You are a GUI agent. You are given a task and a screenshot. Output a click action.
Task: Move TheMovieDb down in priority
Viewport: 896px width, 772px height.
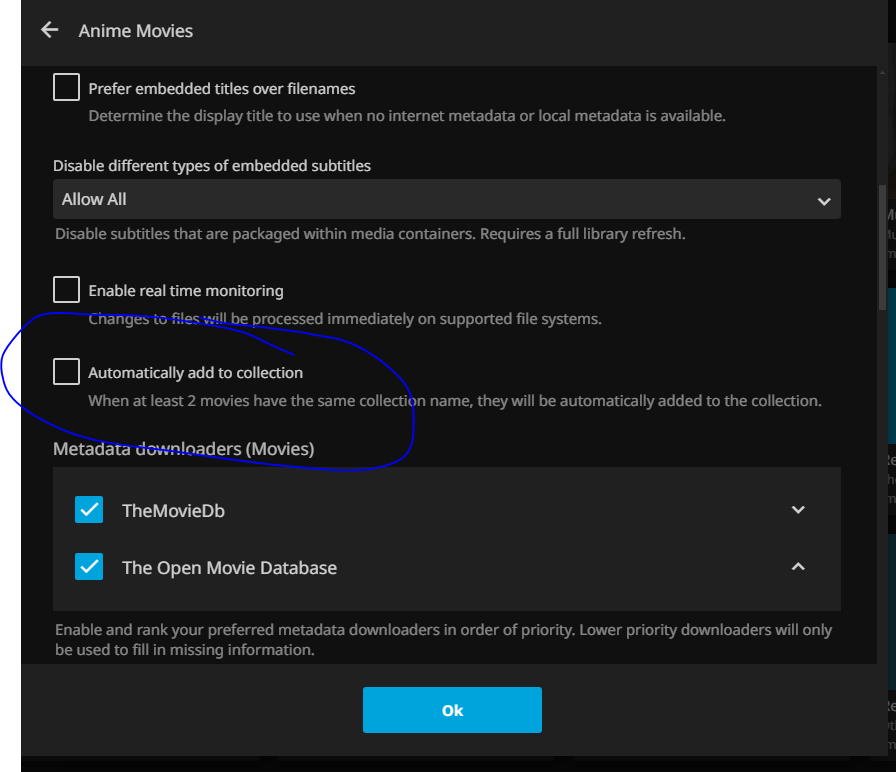tap(798, 510)
